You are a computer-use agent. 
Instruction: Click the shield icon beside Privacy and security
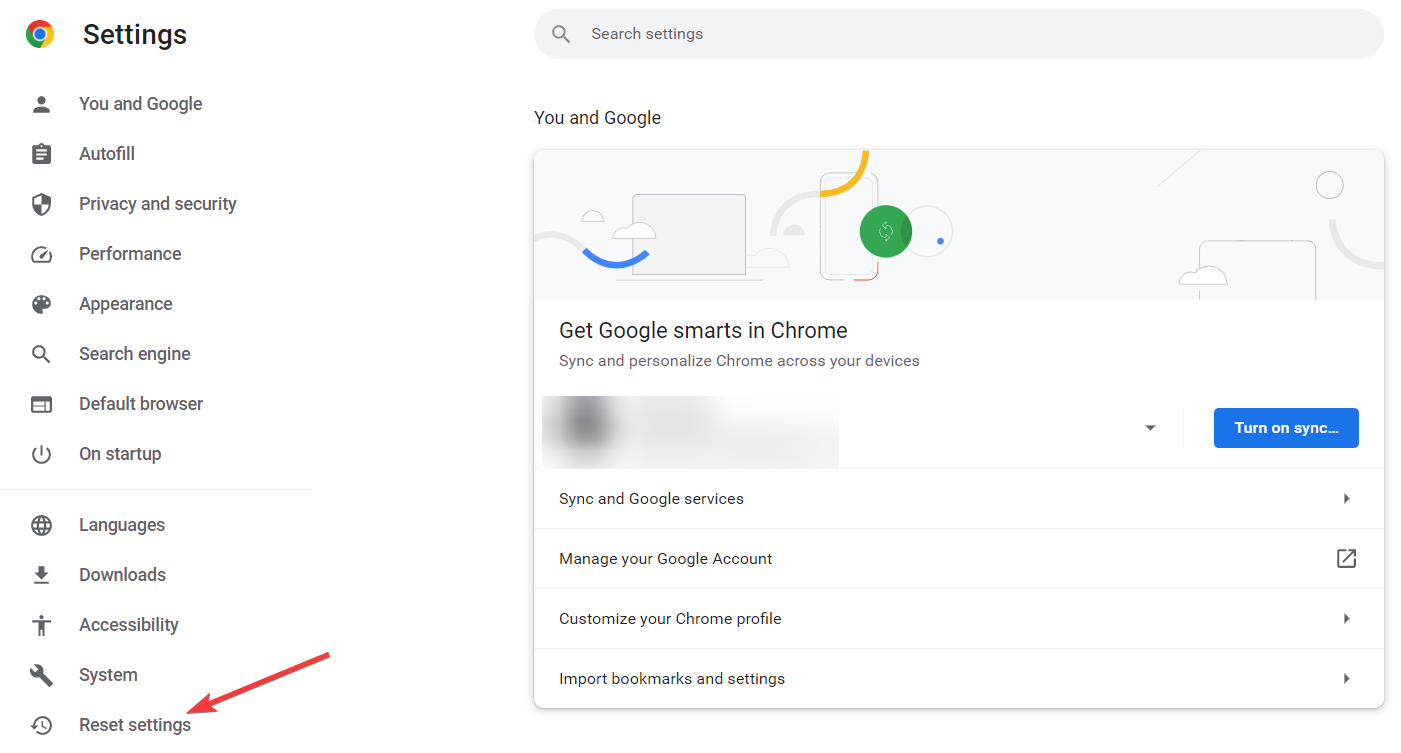tap(41, 204)
